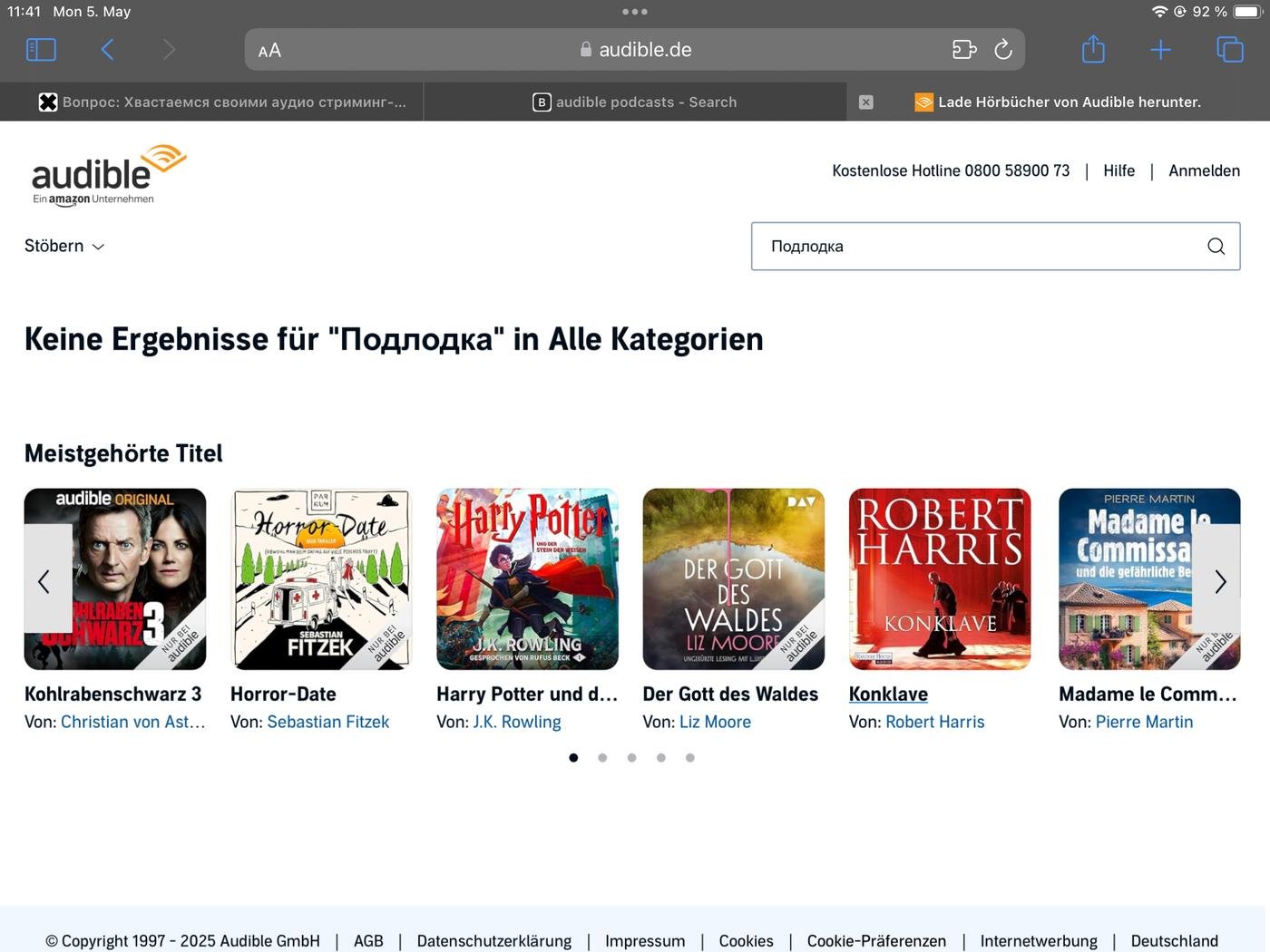This screenshot has width=1270, height=952.
Task: Click the Kohlrabenschwarz 3 title link
Action: pos(113,695)
